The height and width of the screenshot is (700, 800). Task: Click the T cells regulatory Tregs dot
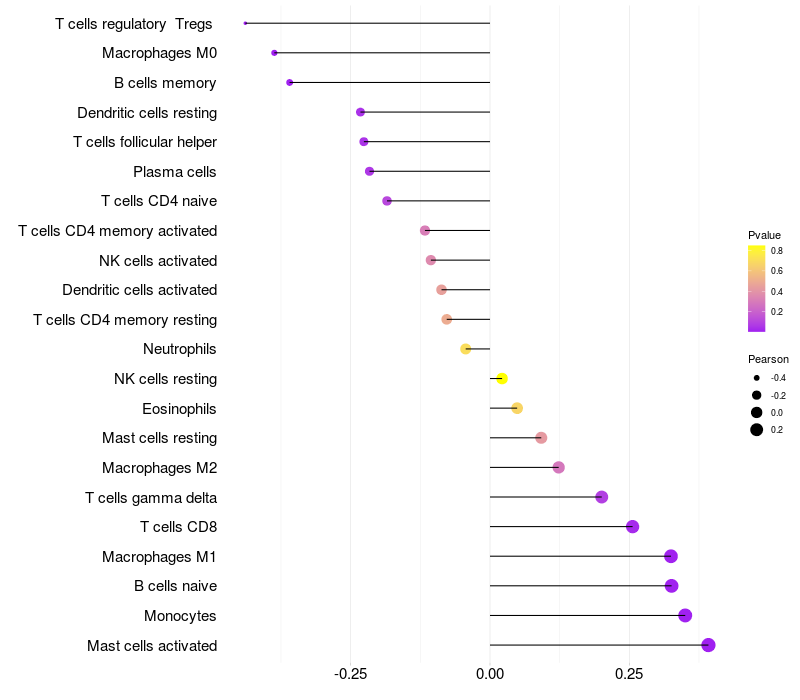(245, 23)
